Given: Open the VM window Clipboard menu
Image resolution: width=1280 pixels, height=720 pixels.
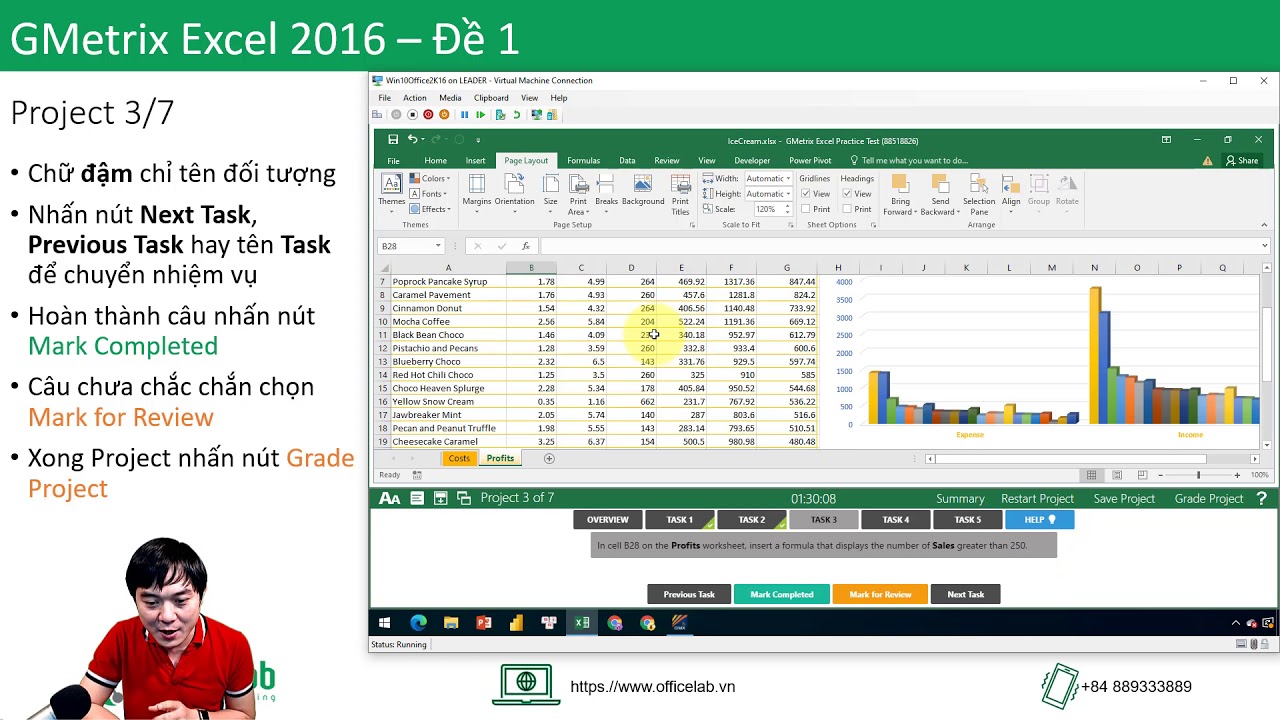Looking at the screenshot, I should (x=491, y=98).
